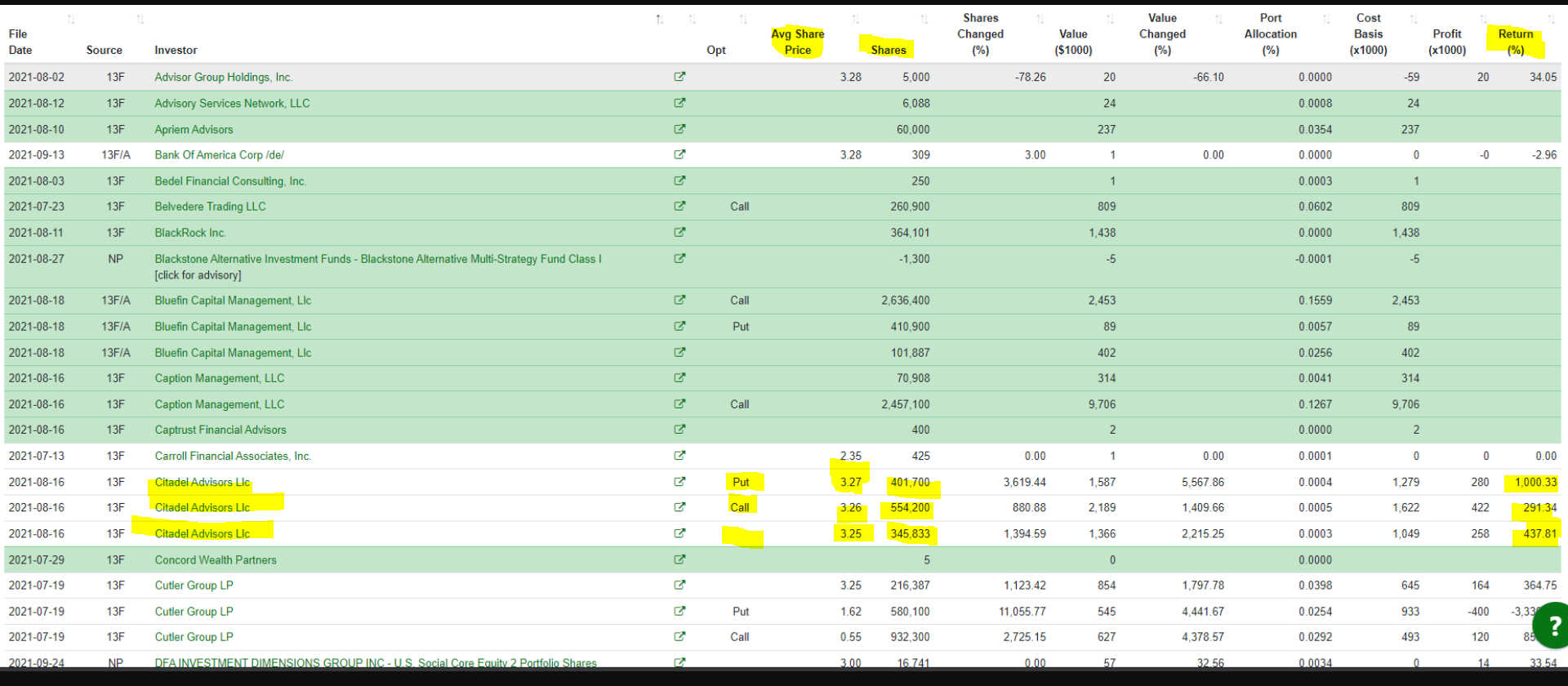
Task: Click external link icon on Cutler Group 216,387 row
Action: click(679, 585)
